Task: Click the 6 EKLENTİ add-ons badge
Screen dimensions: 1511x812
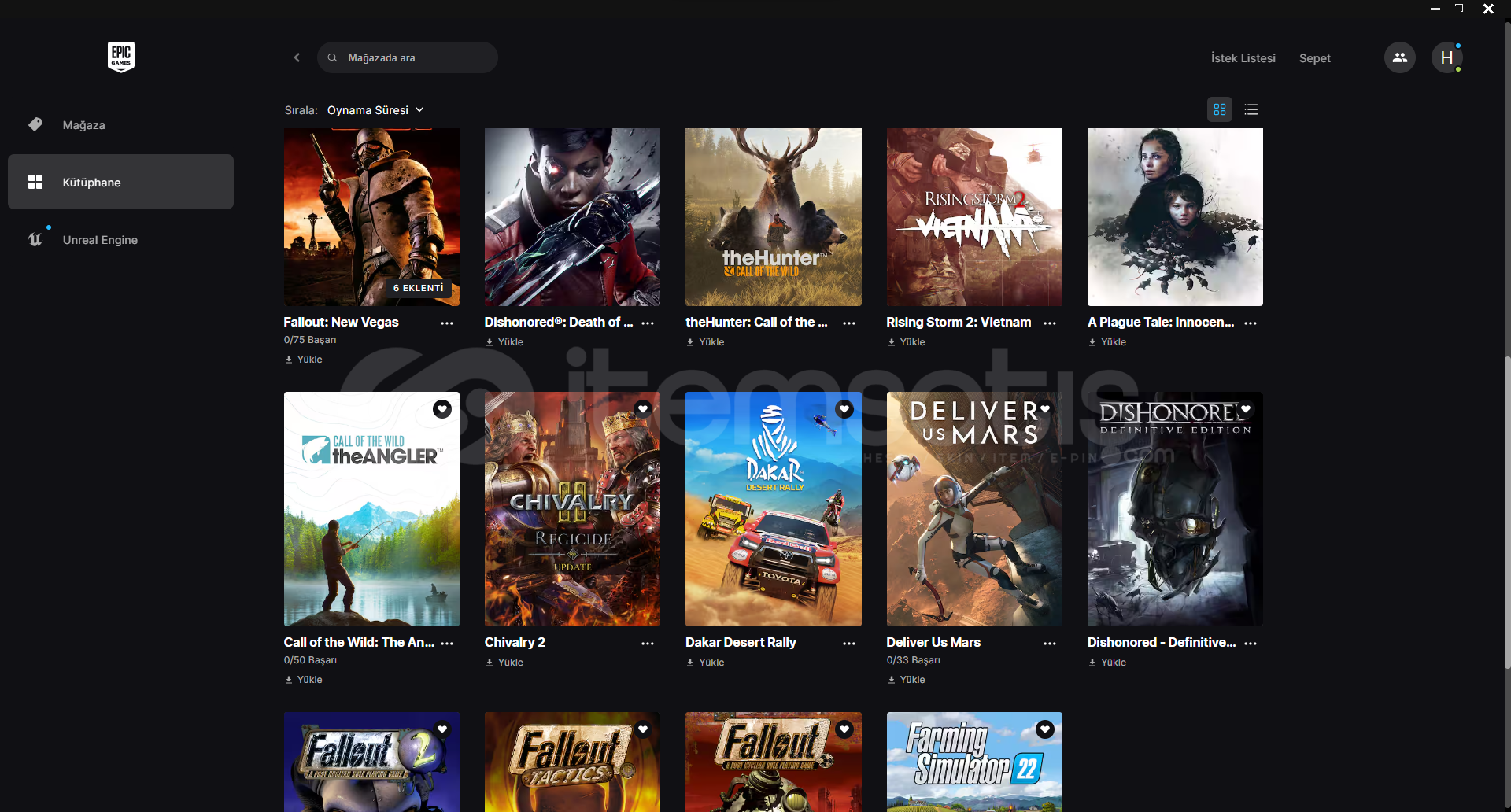Action: 419,288
